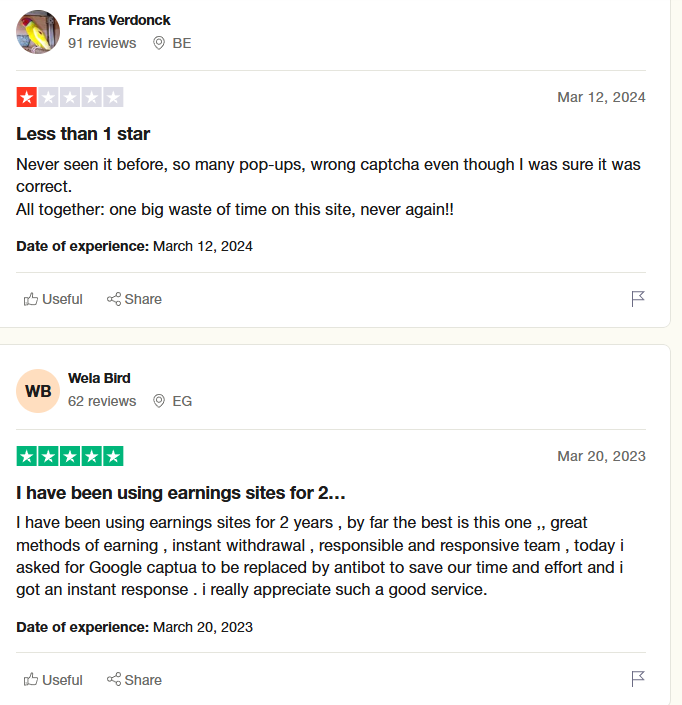This screenshot has height=705, width=682.
Task: Click the share icon under Frans's review
Action: pos(114,299)
